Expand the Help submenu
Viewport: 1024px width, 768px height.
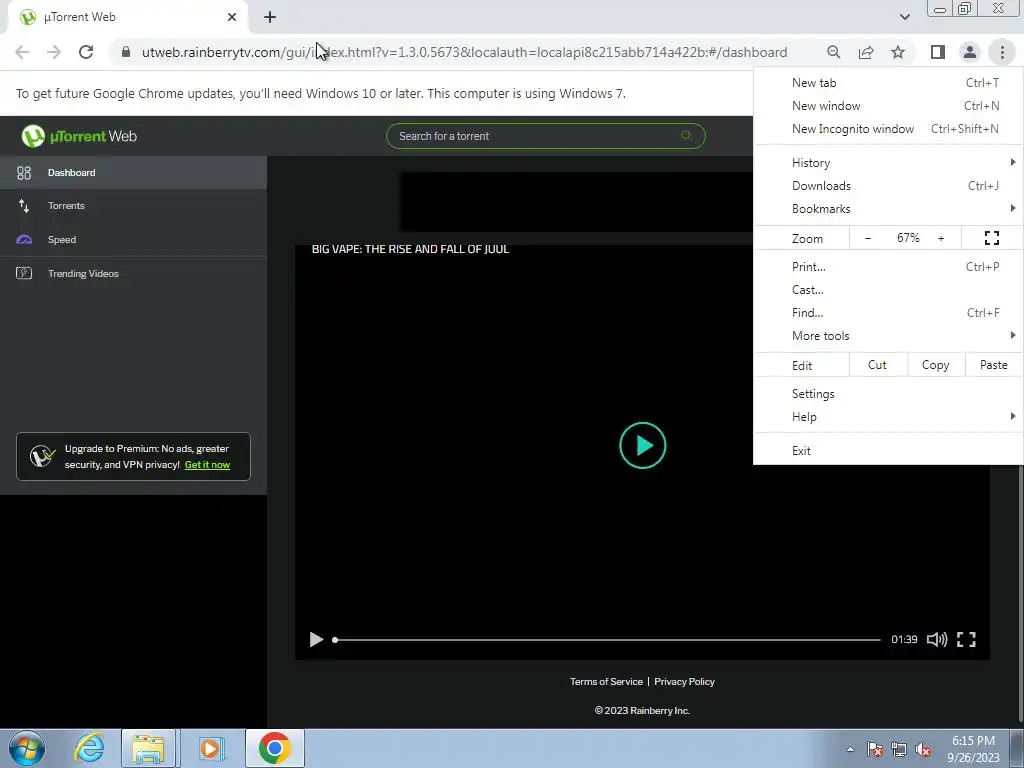888,417
